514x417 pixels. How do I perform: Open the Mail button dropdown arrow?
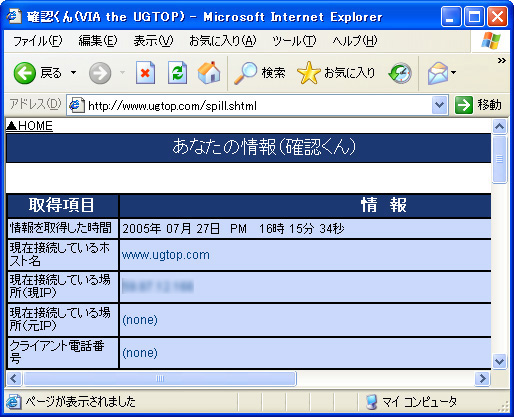453,72
